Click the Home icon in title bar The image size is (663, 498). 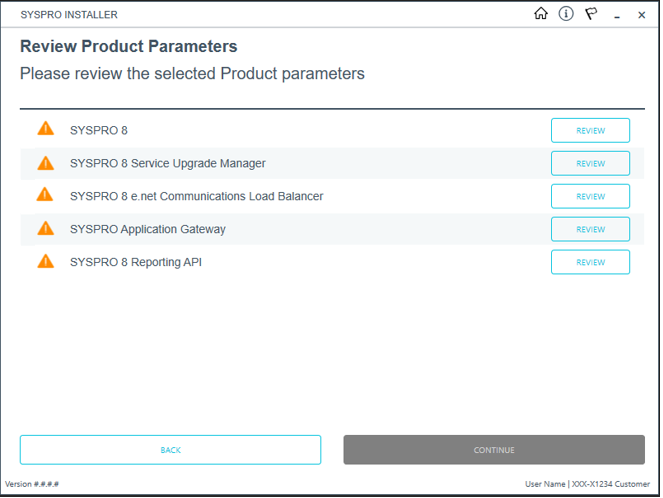(541, 14)
